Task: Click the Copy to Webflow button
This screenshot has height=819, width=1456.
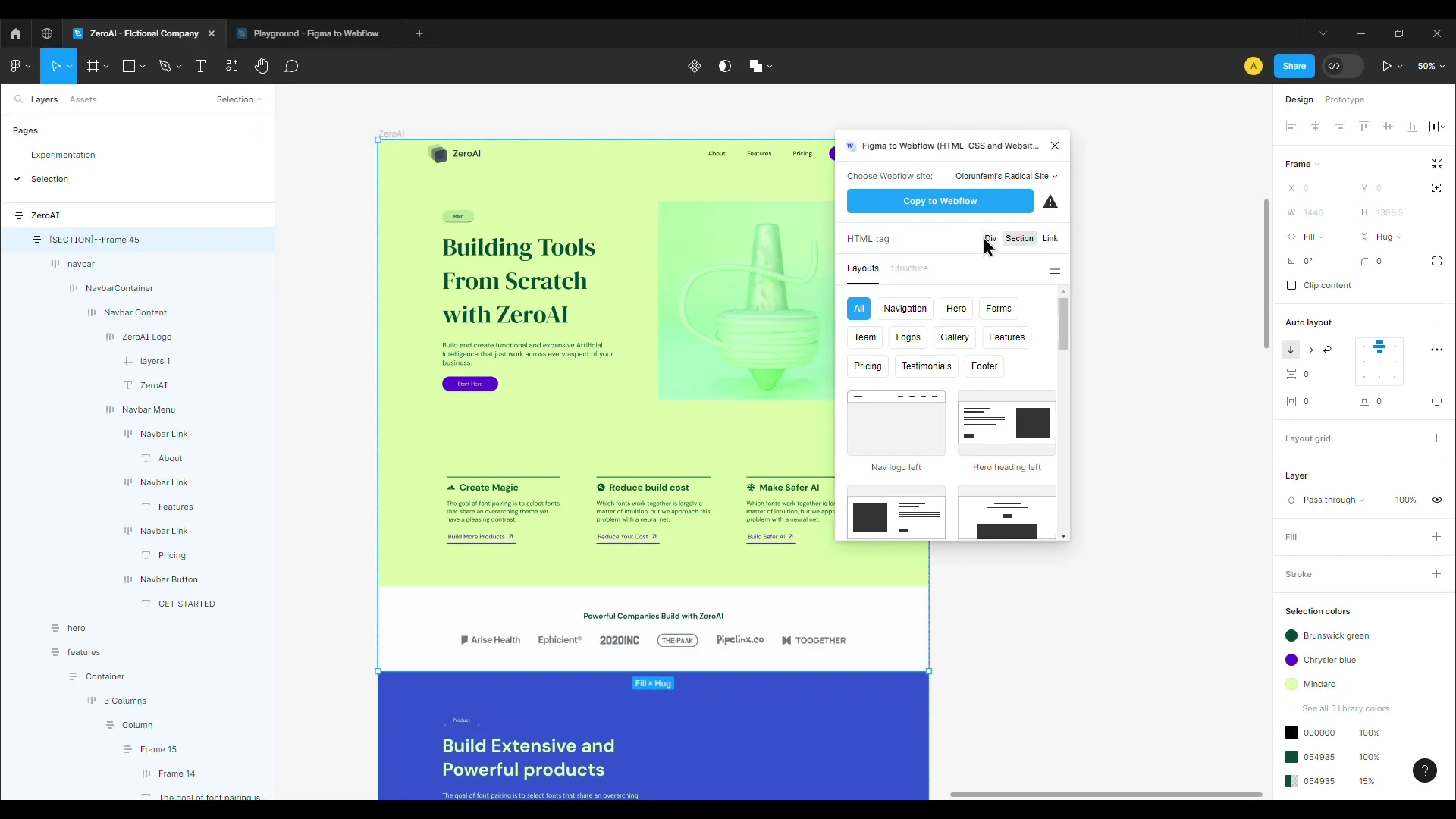Action: pos(940,201)
